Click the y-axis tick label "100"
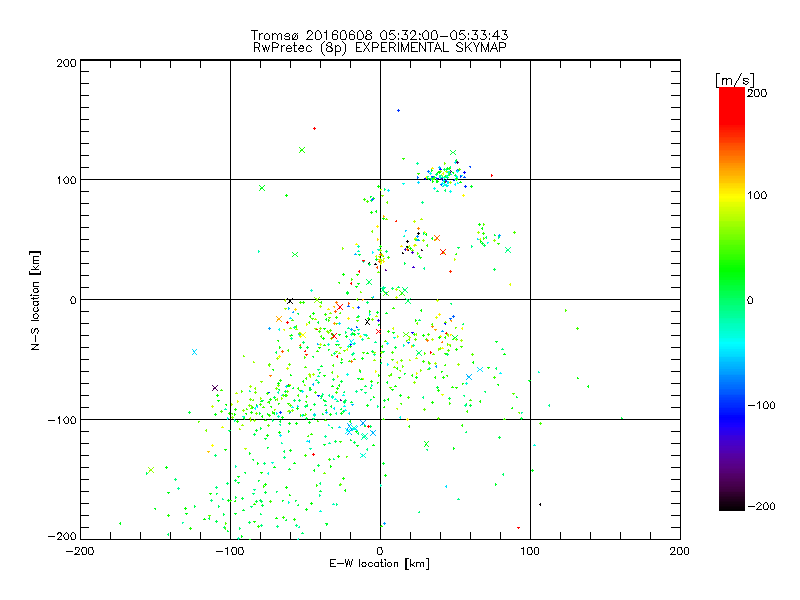This screenshot has height=600, width=800. [x=66, y=180]
